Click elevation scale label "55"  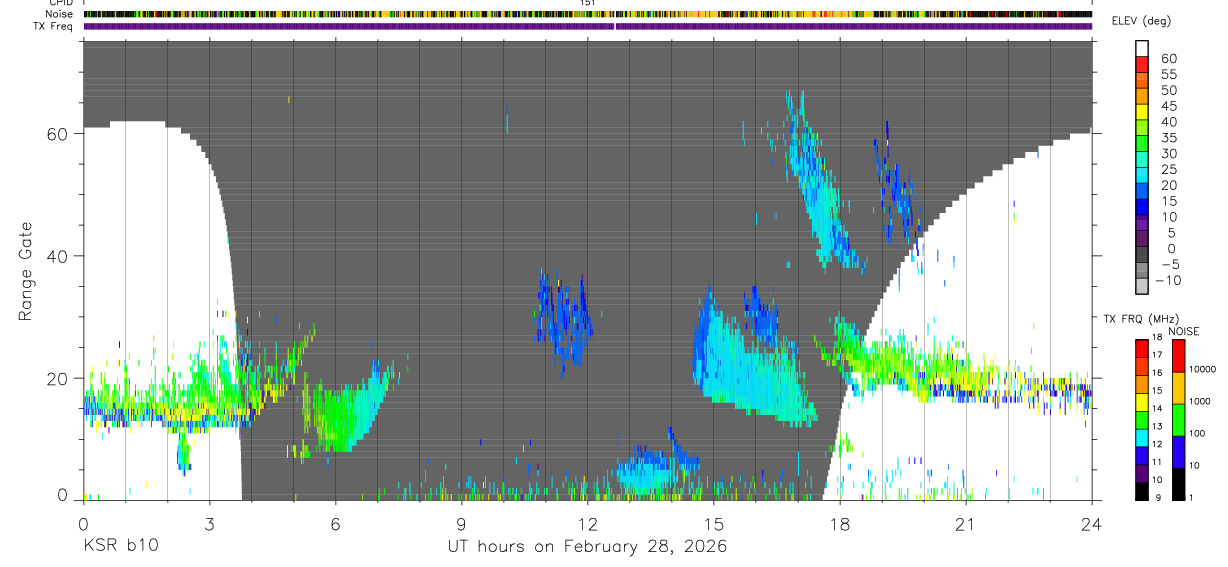click(1168, 75)
